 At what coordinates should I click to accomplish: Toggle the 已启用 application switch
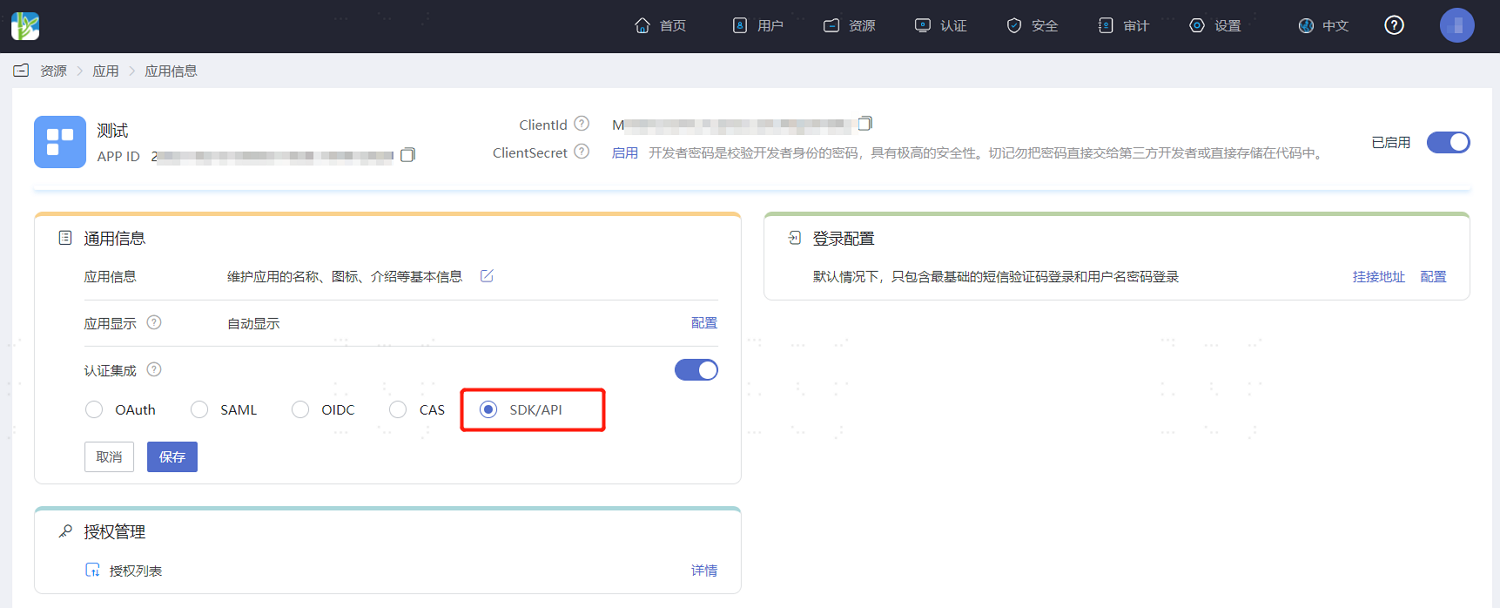tap(1448, 142)
